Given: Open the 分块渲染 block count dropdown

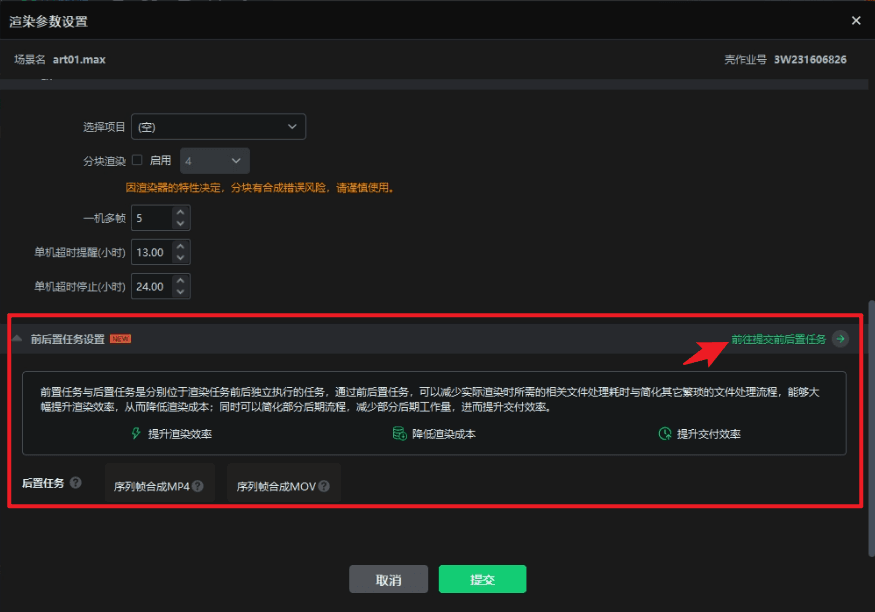Looking at the screenshot, I should 214,161.
